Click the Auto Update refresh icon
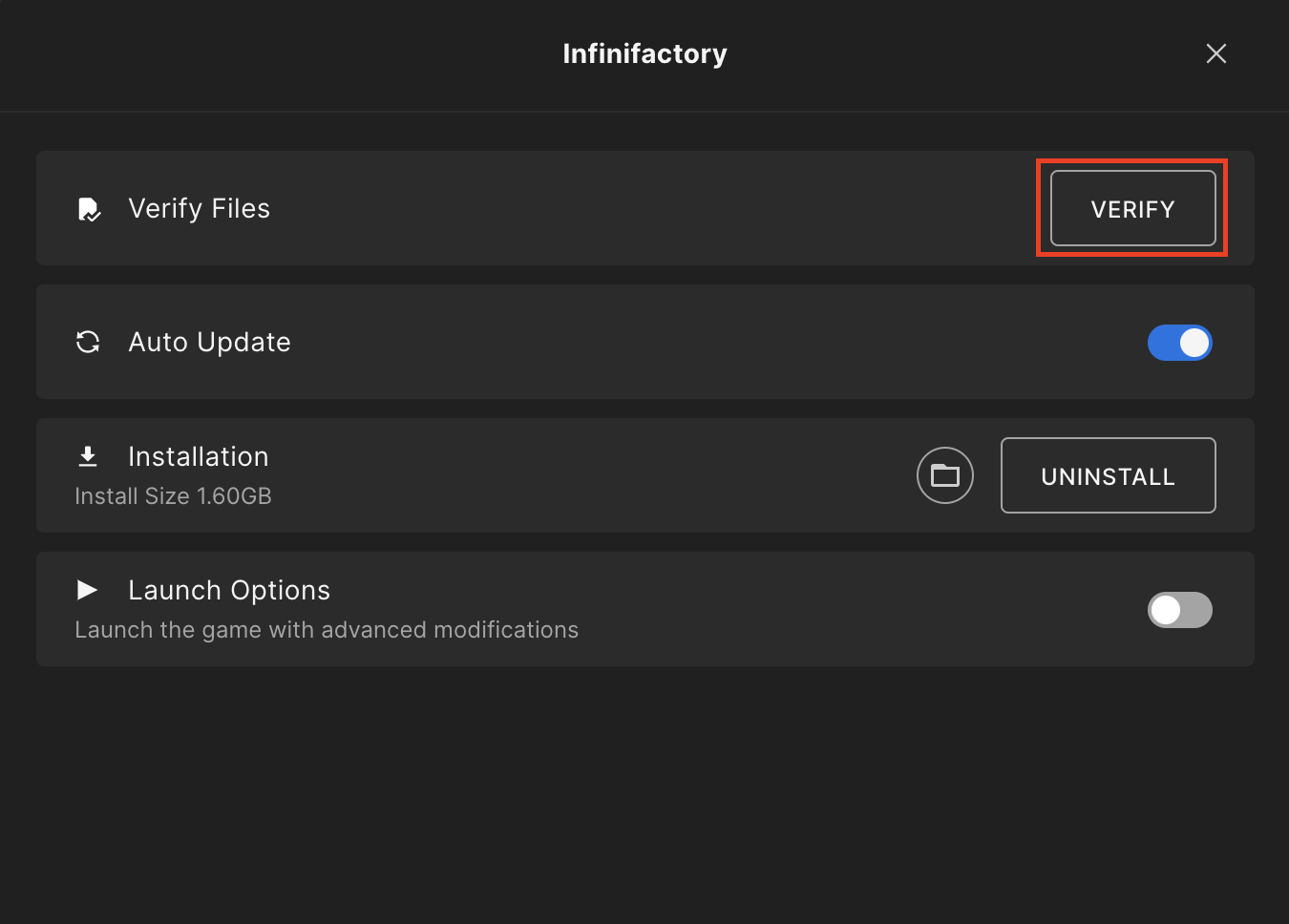This screenshot has height=924, width=1289. pos(88,342)
